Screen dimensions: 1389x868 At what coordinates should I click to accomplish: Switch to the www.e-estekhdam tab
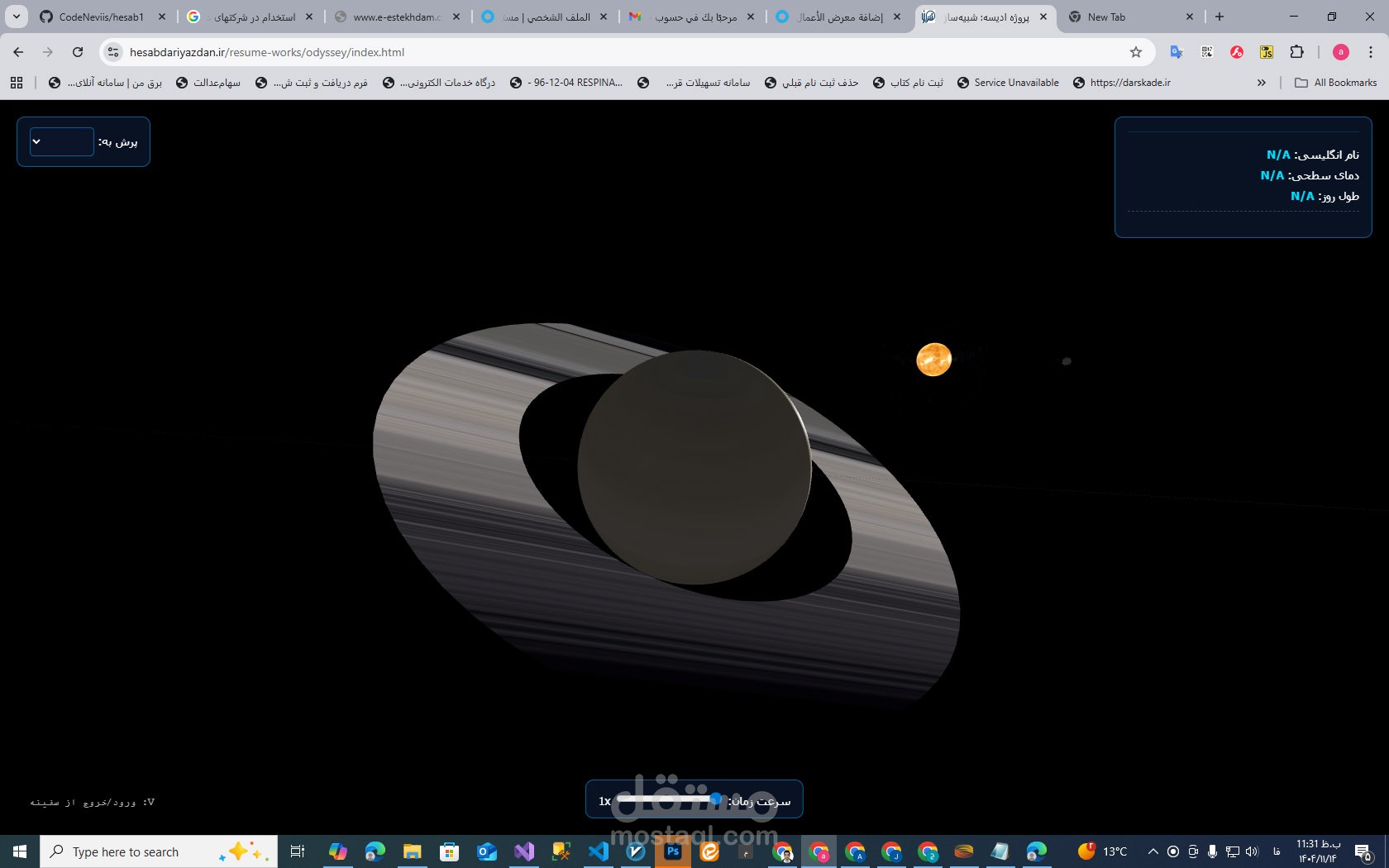point(398,17)
